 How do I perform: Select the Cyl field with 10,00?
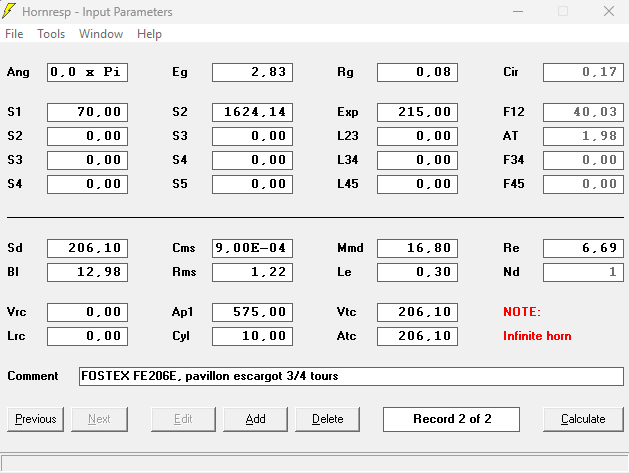[x=252, y=336]
